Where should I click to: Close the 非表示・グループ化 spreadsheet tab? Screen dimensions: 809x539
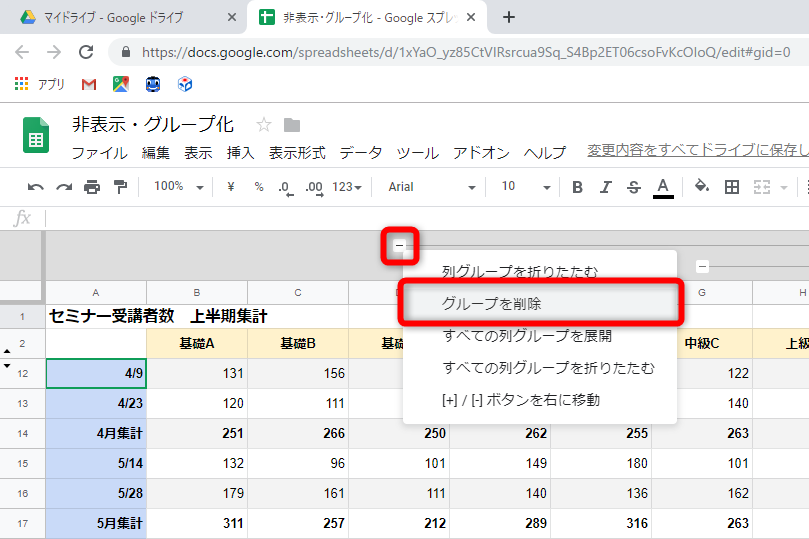pyautogui.click(x=471, y=17)
